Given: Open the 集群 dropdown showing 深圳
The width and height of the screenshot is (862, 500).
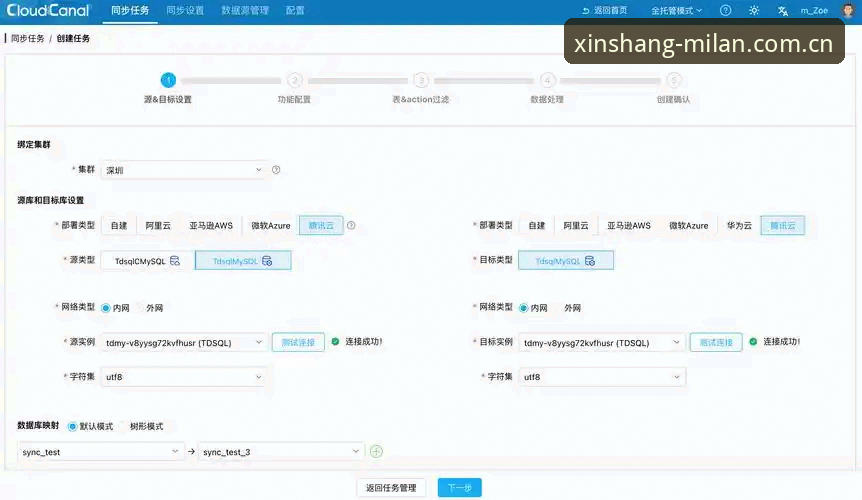Looking at the screenshot, I should click(184, 170).
